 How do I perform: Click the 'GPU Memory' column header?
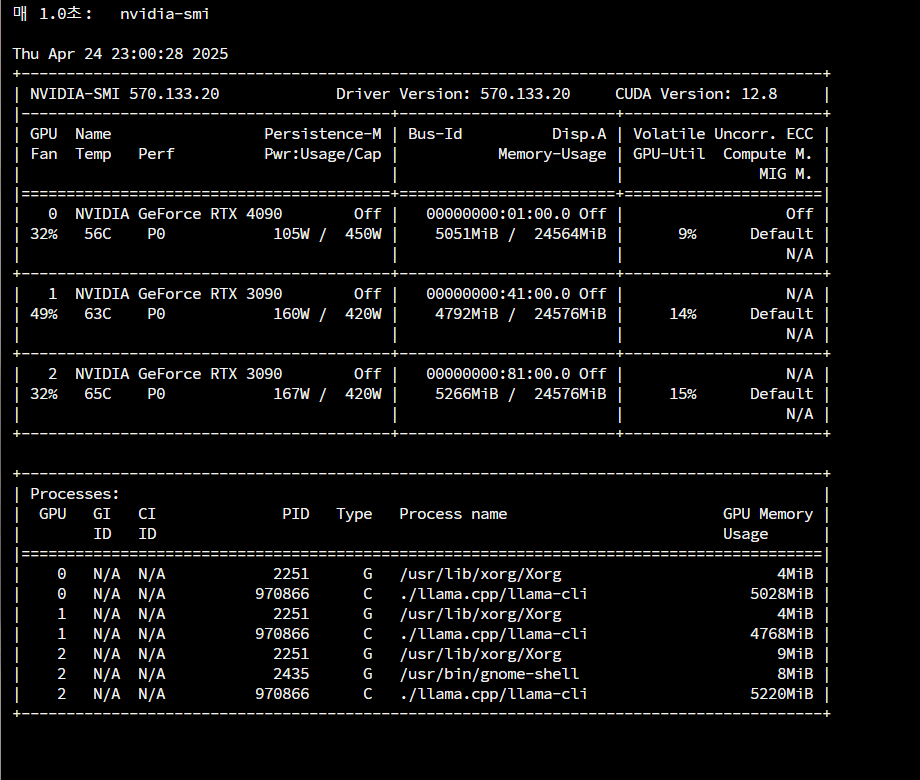coord(768,514)
